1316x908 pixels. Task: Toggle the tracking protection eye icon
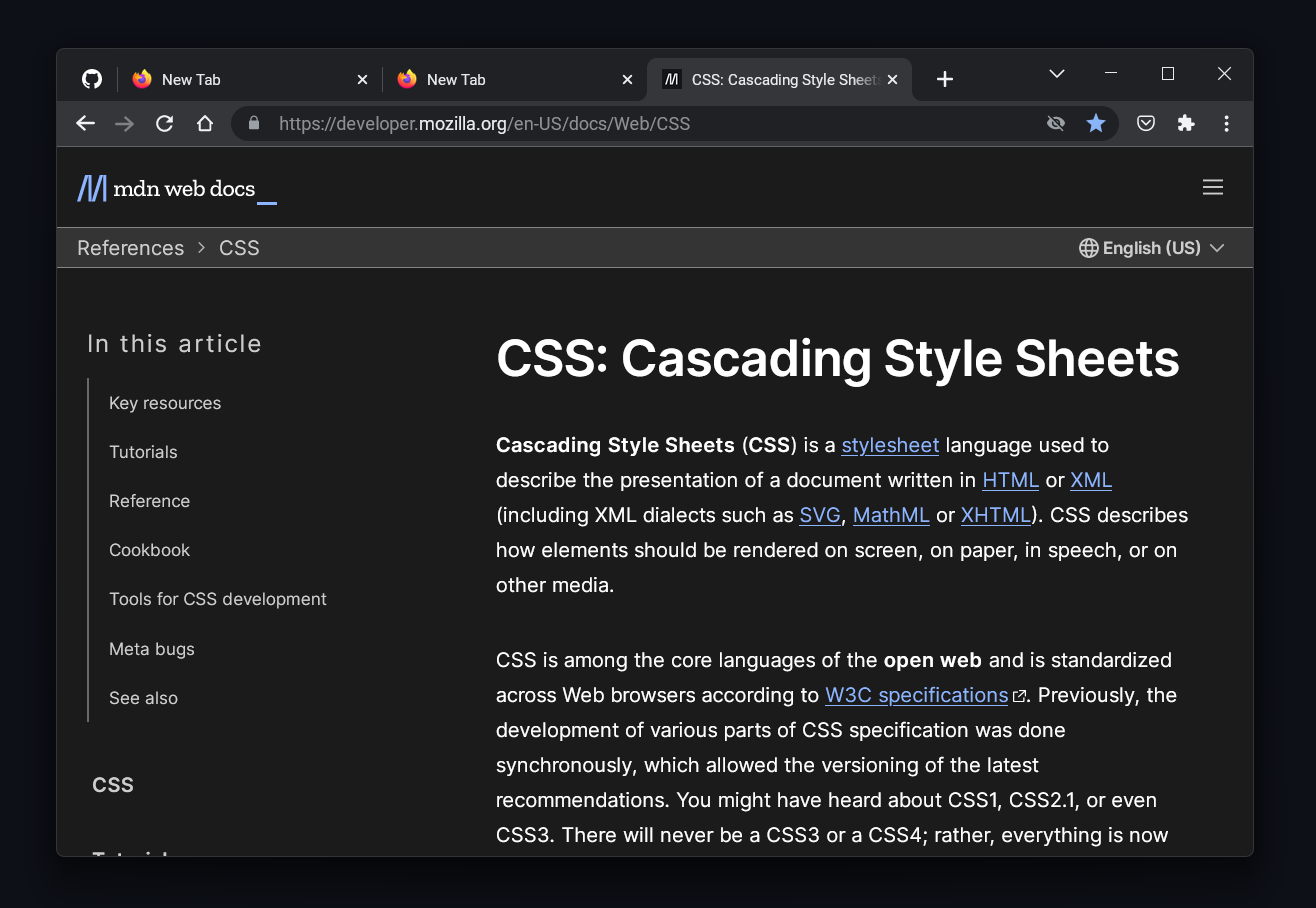pyautogui.click(x=1055, y=123)
